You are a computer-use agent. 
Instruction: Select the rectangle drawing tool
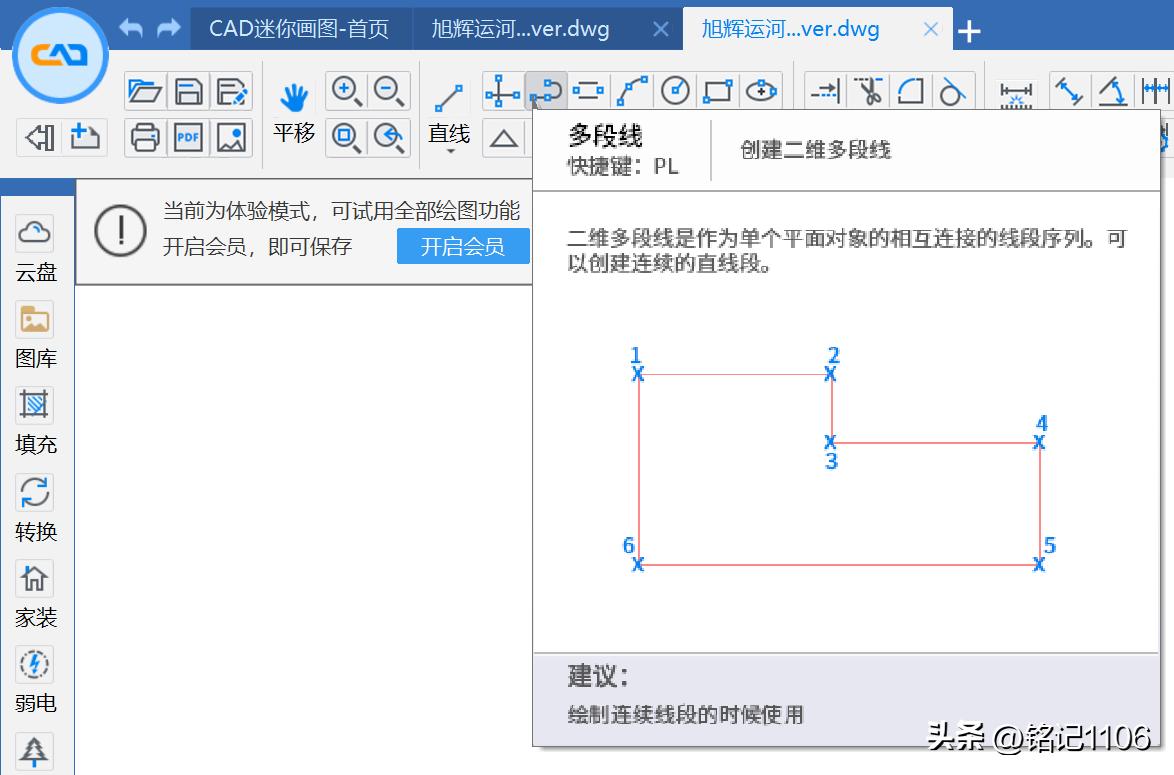[x=718, y=90]
